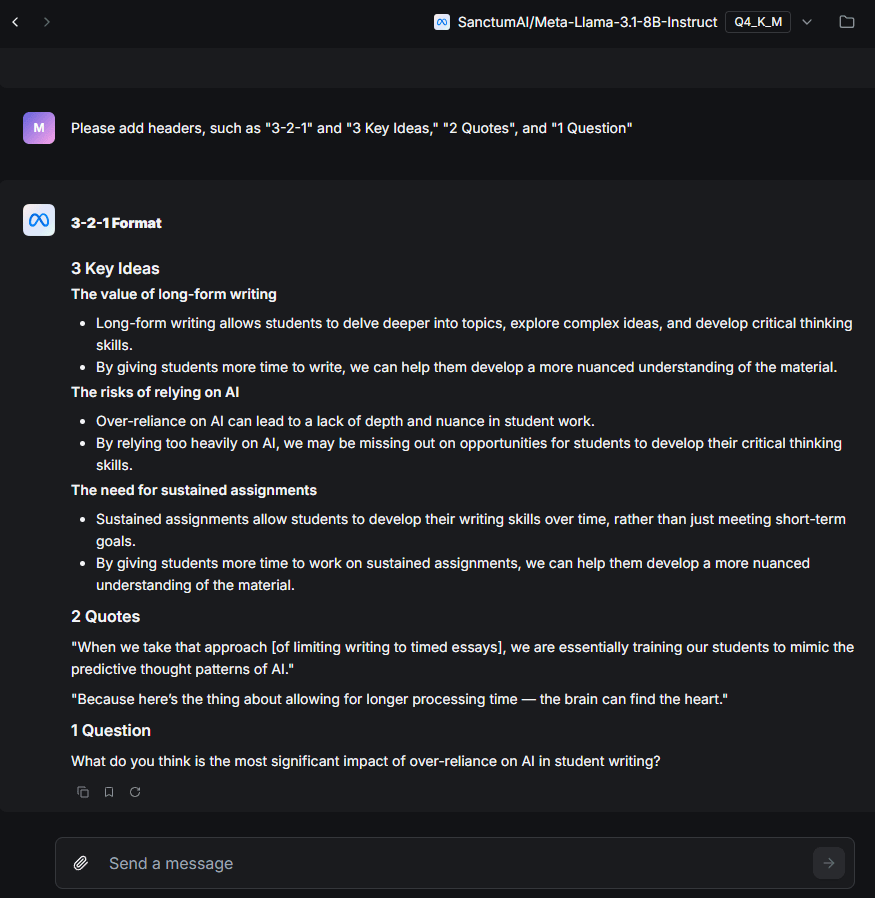Expand the model selector chevron

[808, 22]
